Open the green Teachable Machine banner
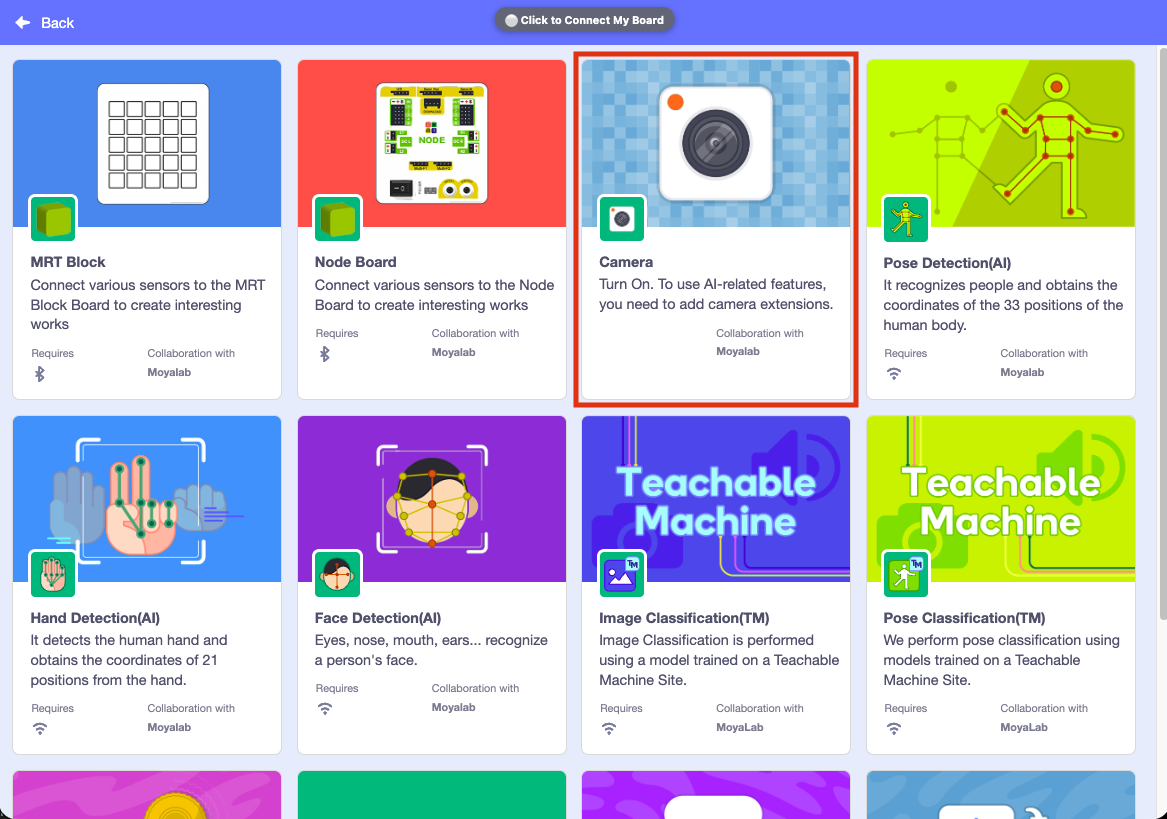1167x819 pixels. (1001, 499)
